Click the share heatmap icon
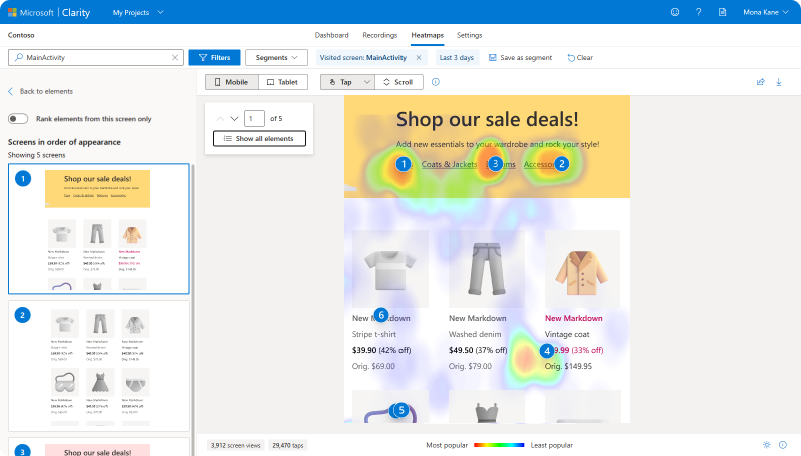Image resolution: width=801 pixels, height=456 pixels. pyautogui.click(x=761, y=82)
